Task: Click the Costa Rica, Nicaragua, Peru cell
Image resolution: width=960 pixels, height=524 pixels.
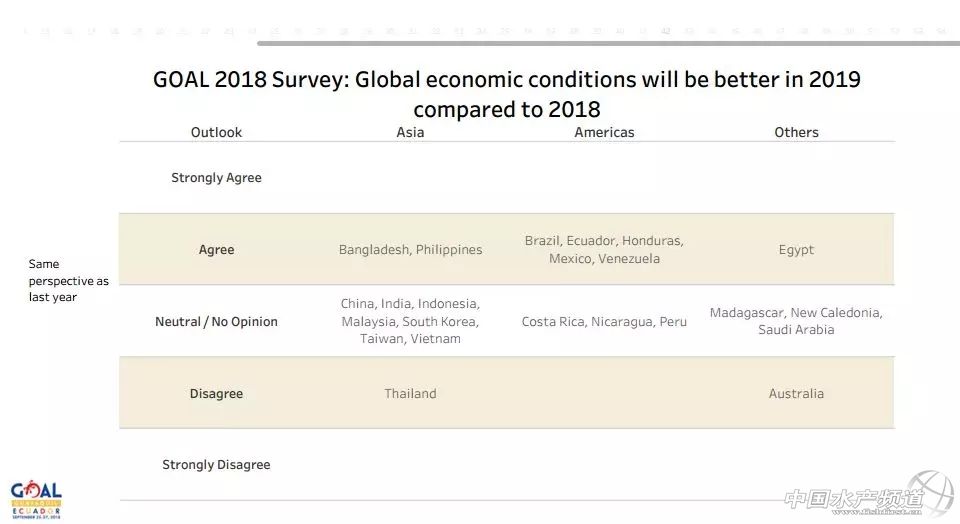Action: (604, 322)
